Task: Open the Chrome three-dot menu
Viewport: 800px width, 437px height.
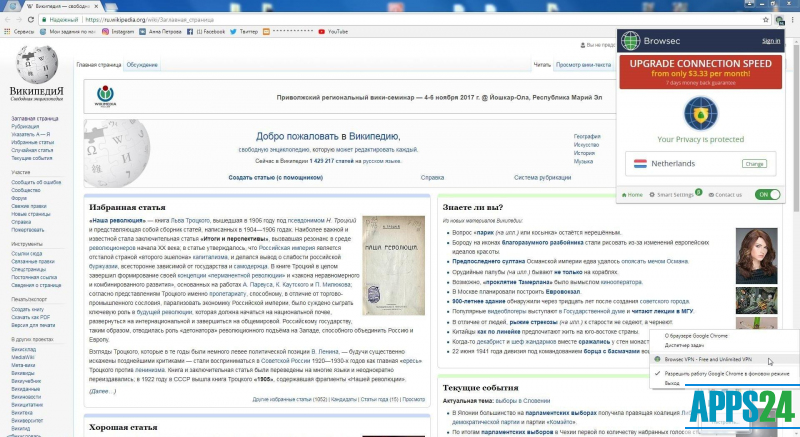Action: tap(792, 18)
